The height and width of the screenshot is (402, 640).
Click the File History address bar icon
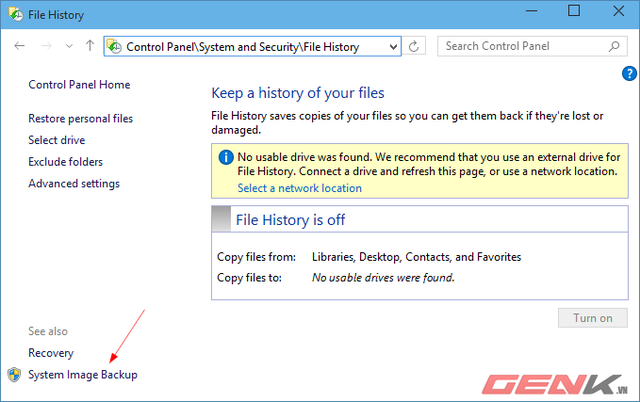(x=114, y=47)
